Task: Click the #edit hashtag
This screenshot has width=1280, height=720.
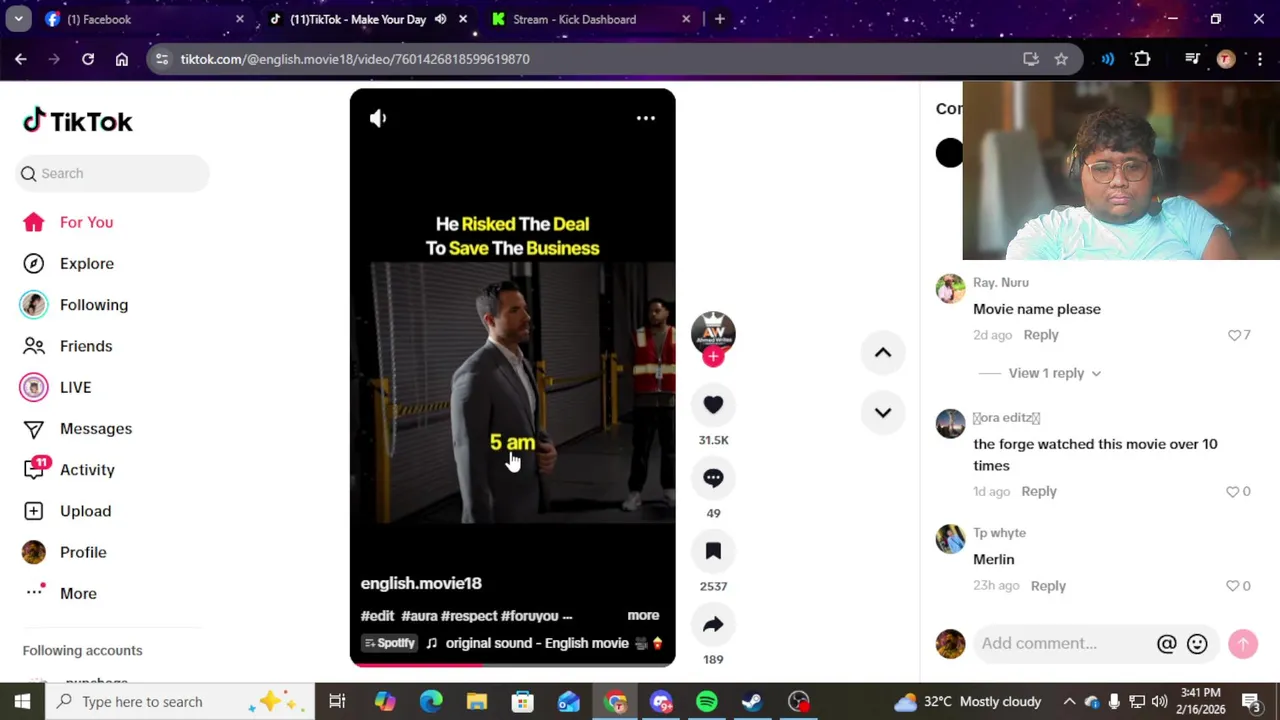Action: click(378, 616)
